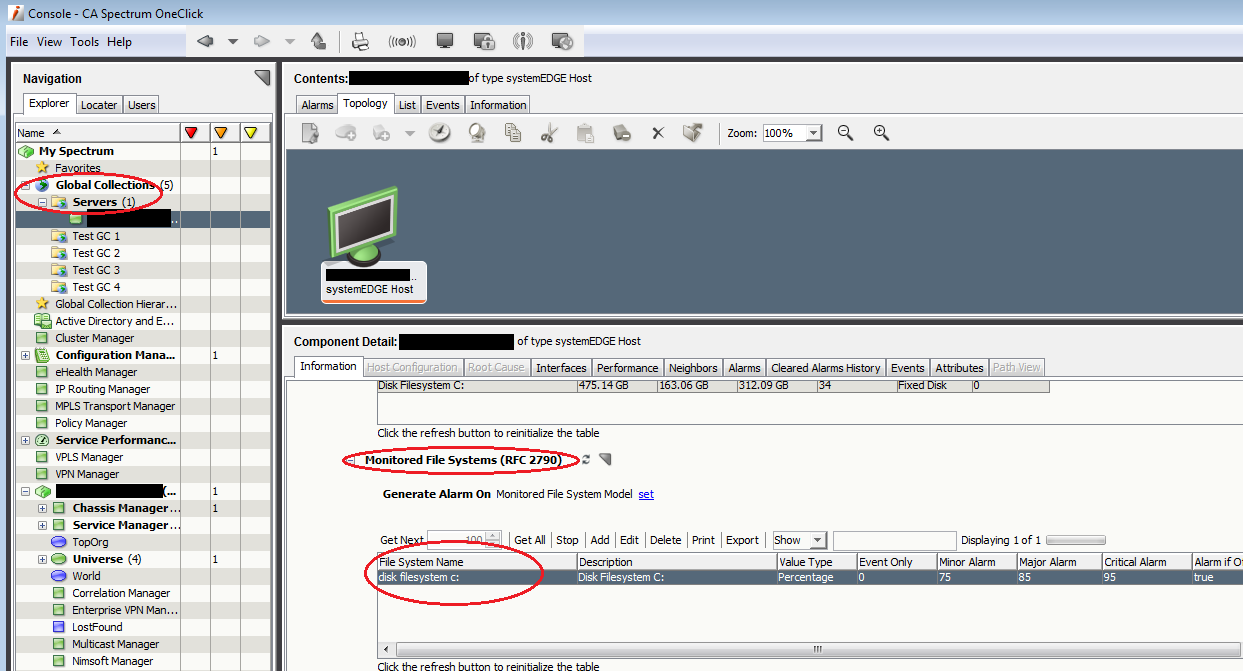Image resolution: width=1243 pixels, height=671 pixels.
Task: Select the systemEDGE Host model in topology
Action: click(x=373, y=244)
